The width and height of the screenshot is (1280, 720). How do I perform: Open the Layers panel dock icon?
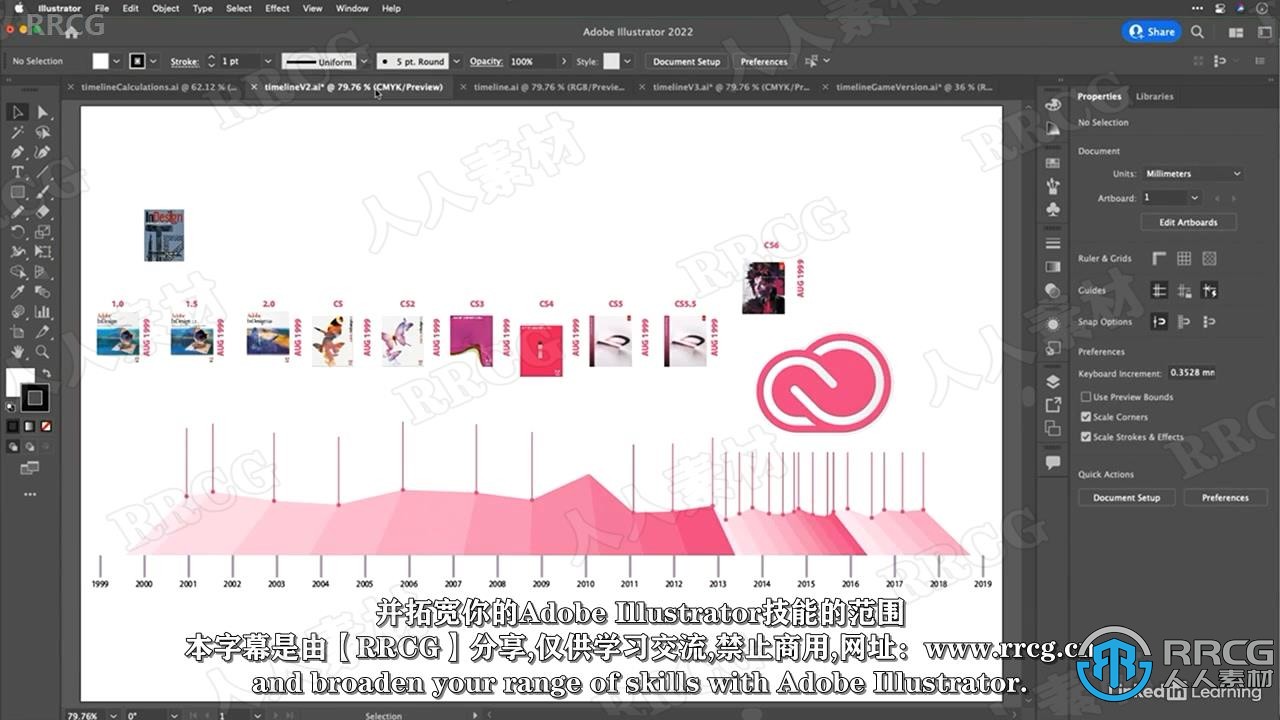[1053, 381]
